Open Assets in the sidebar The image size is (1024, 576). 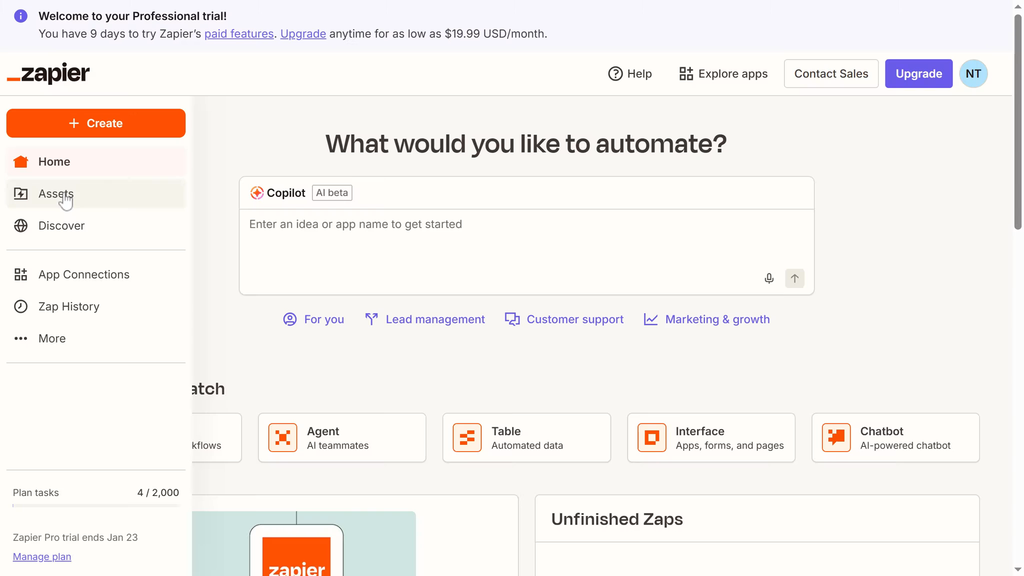click(56, 194)
